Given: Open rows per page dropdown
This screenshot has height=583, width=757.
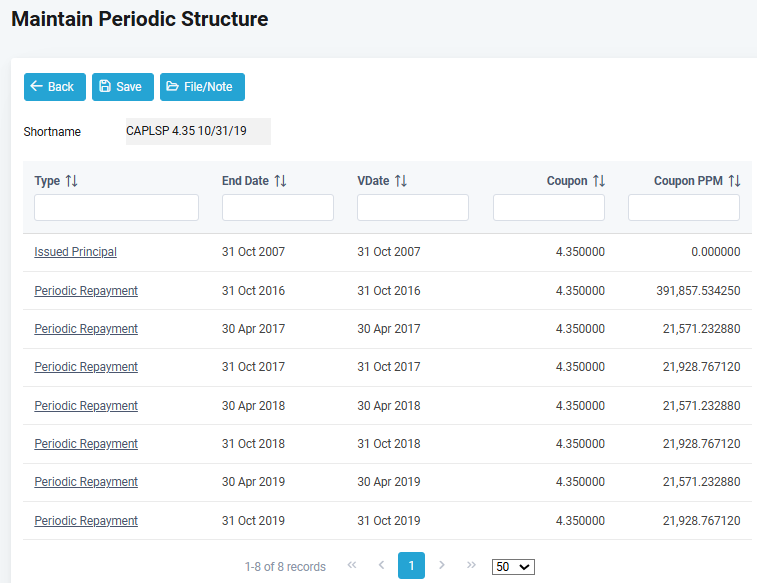Looking at the screenshot, I should (513, 567).
